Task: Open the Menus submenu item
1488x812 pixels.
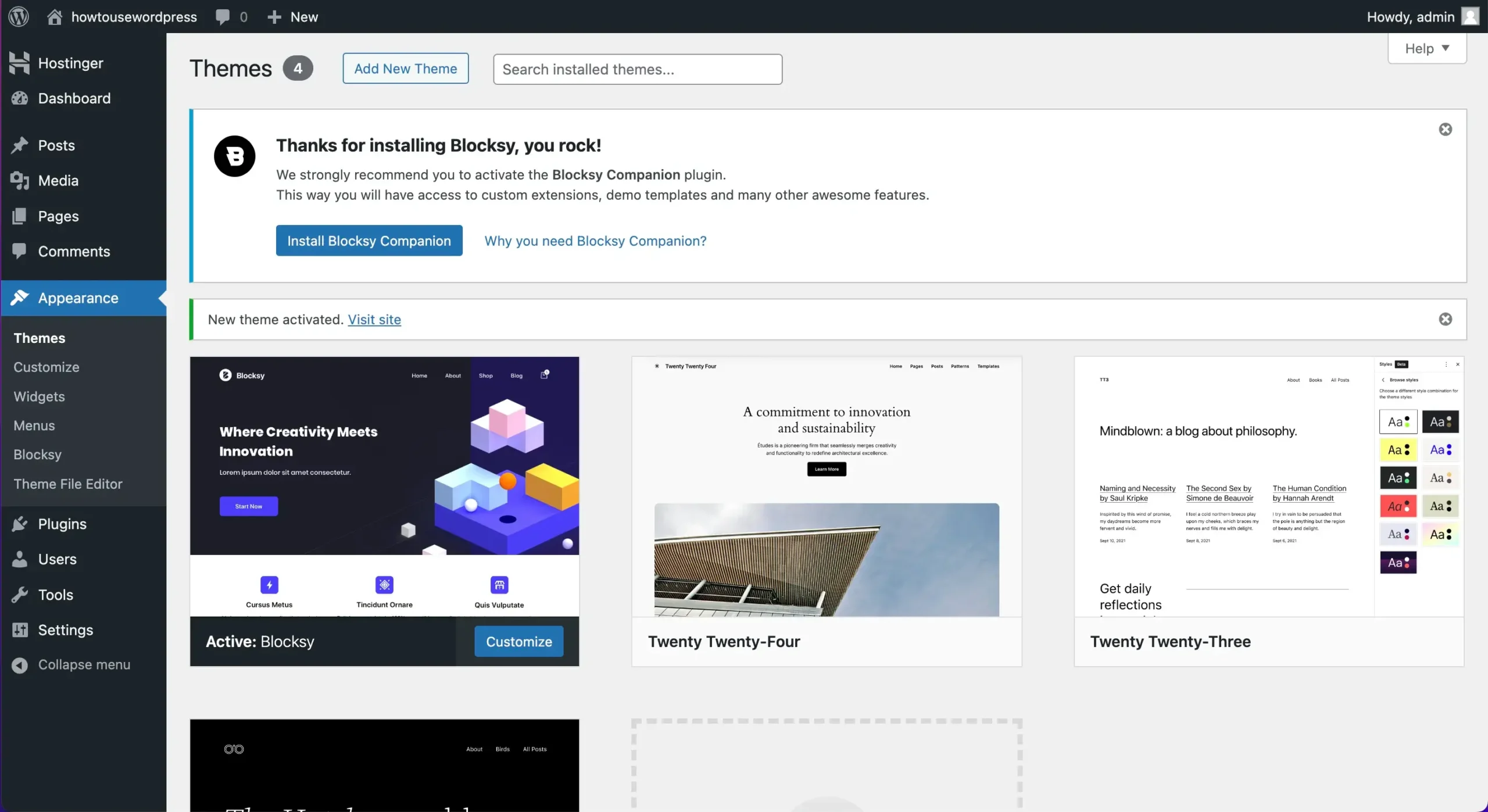Action: [34, 425]
